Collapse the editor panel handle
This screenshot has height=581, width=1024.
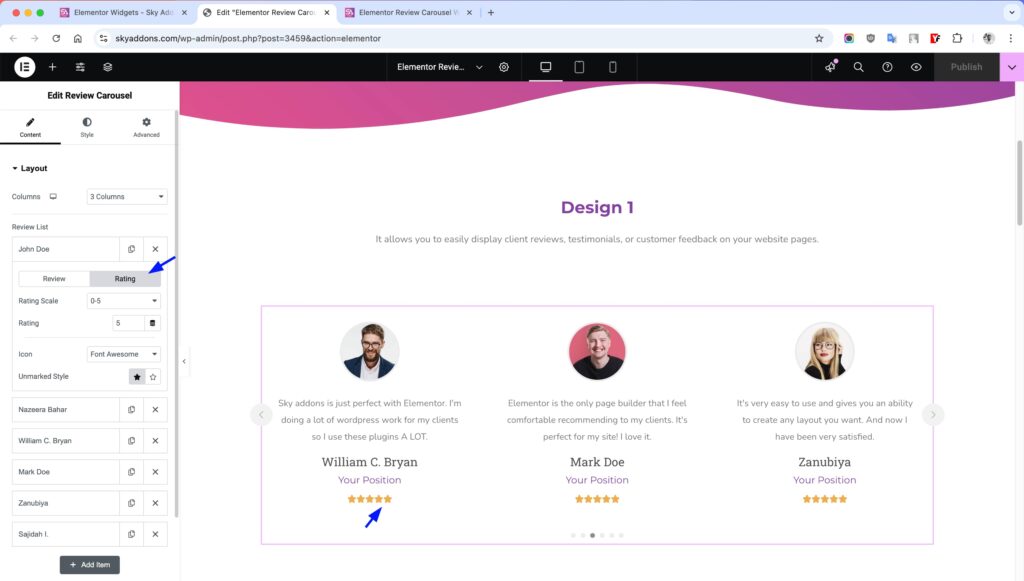pos(184,361)
